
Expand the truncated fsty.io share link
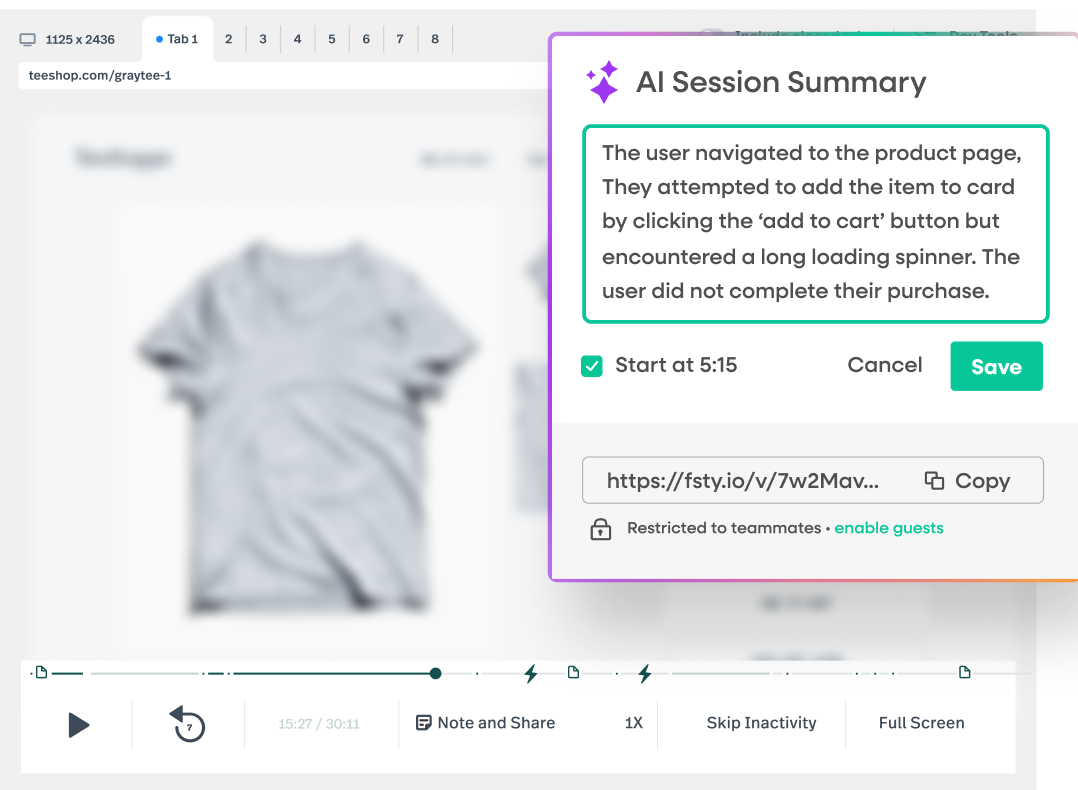click(745, 480)
